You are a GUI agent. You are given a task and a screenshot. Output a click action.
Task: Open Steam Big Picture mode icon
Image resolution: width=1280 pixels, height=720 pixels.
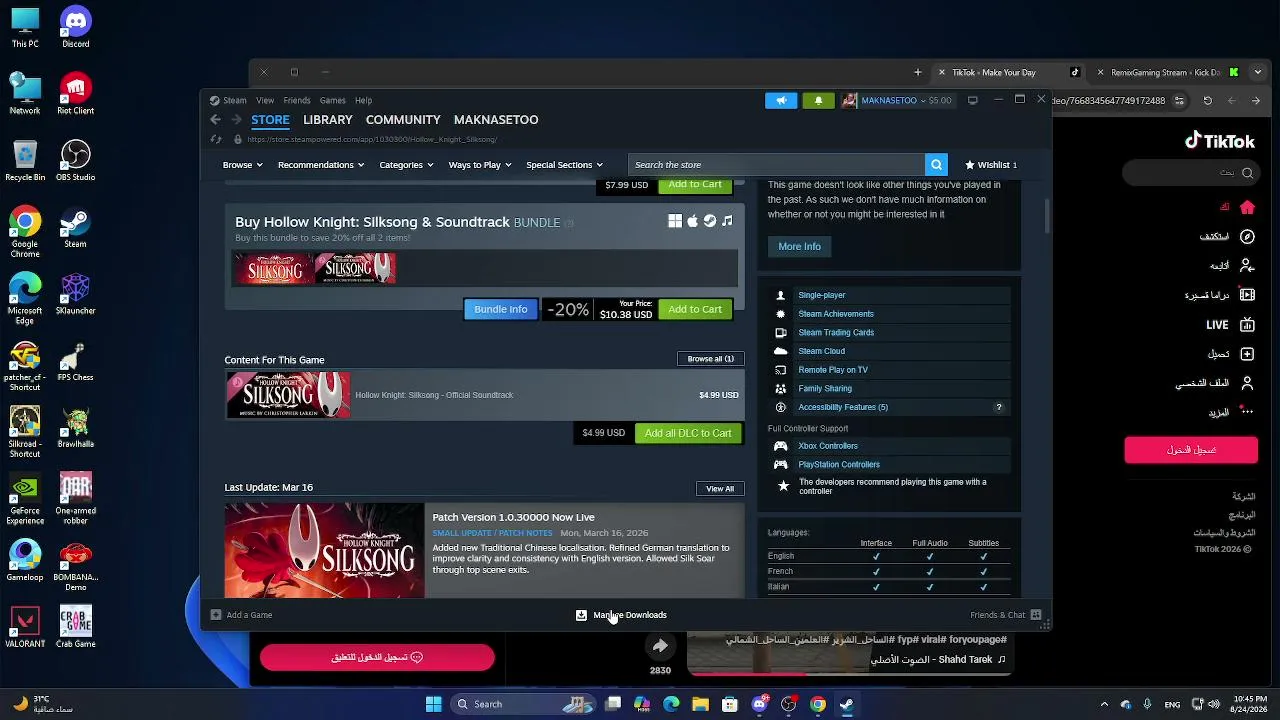click(972, 100)
